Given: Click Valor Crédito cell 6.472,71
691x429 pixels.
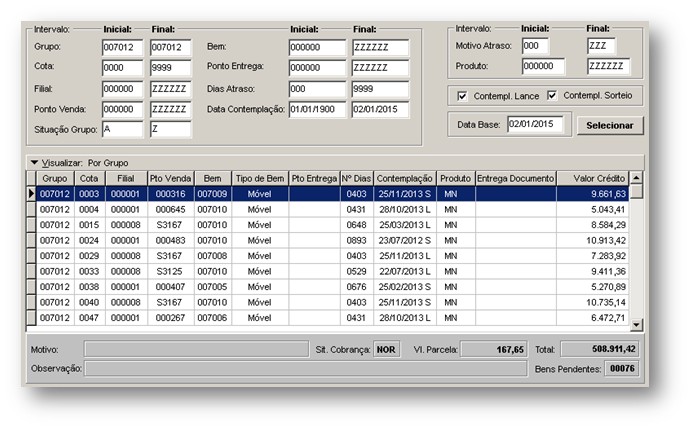Looking at the screenshot, I should (x=593, y=318).
